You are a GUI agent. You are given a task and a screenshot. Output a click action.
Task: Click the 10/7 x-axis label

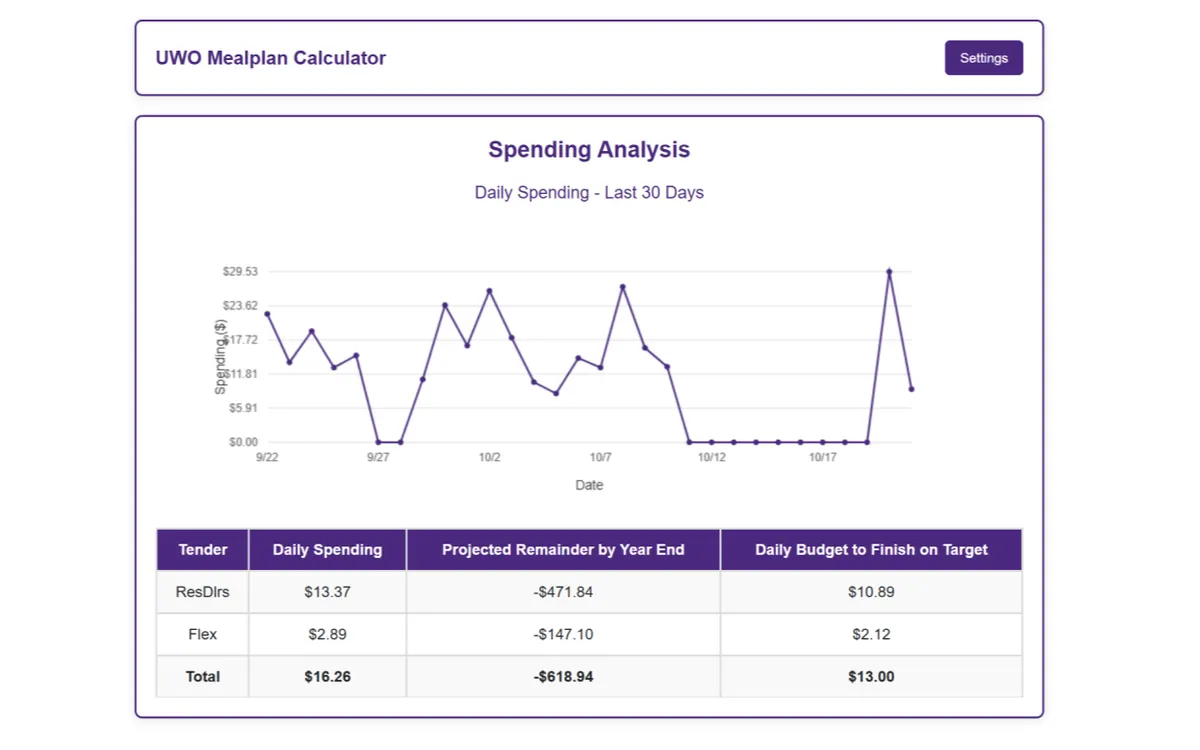tap(600, 457)
